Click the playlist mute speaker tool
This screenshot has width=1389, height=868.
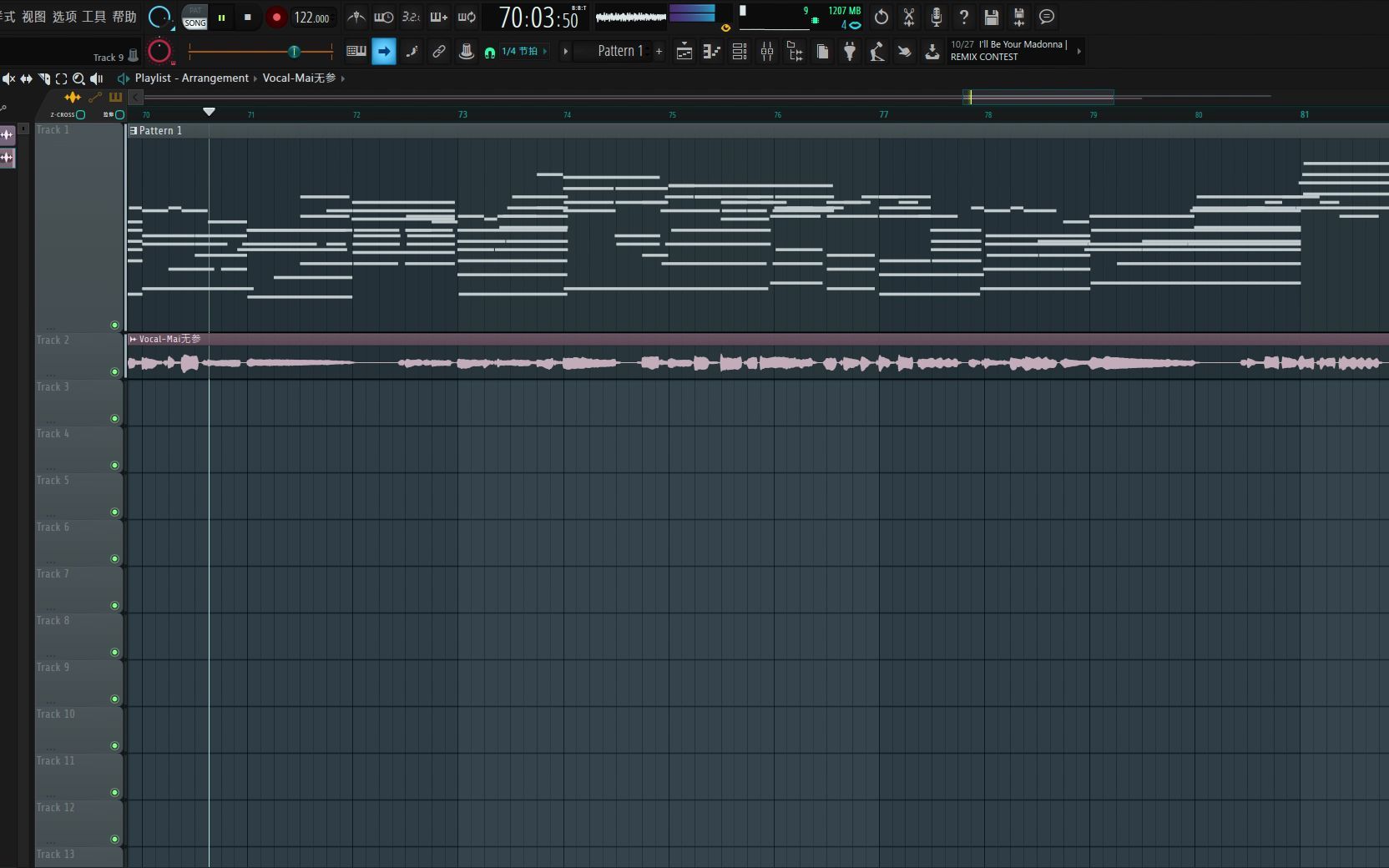[x=8, y=78]
